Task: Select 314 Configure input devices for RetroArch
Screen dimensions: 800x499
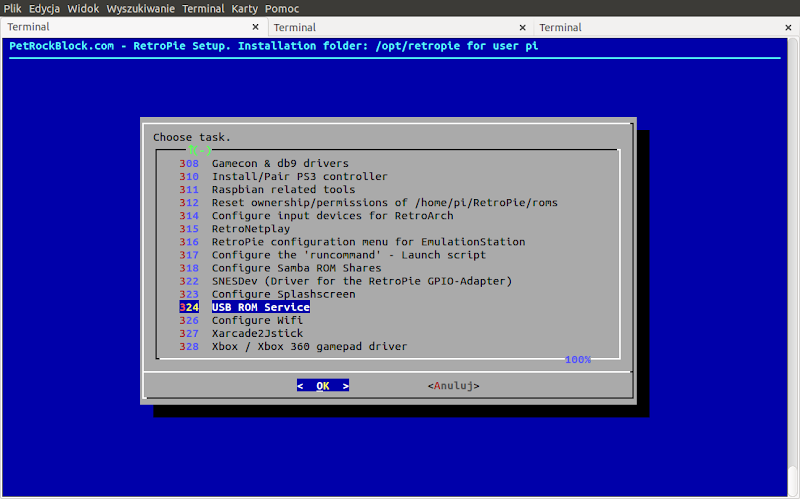Action: click(x=316, y=216)
